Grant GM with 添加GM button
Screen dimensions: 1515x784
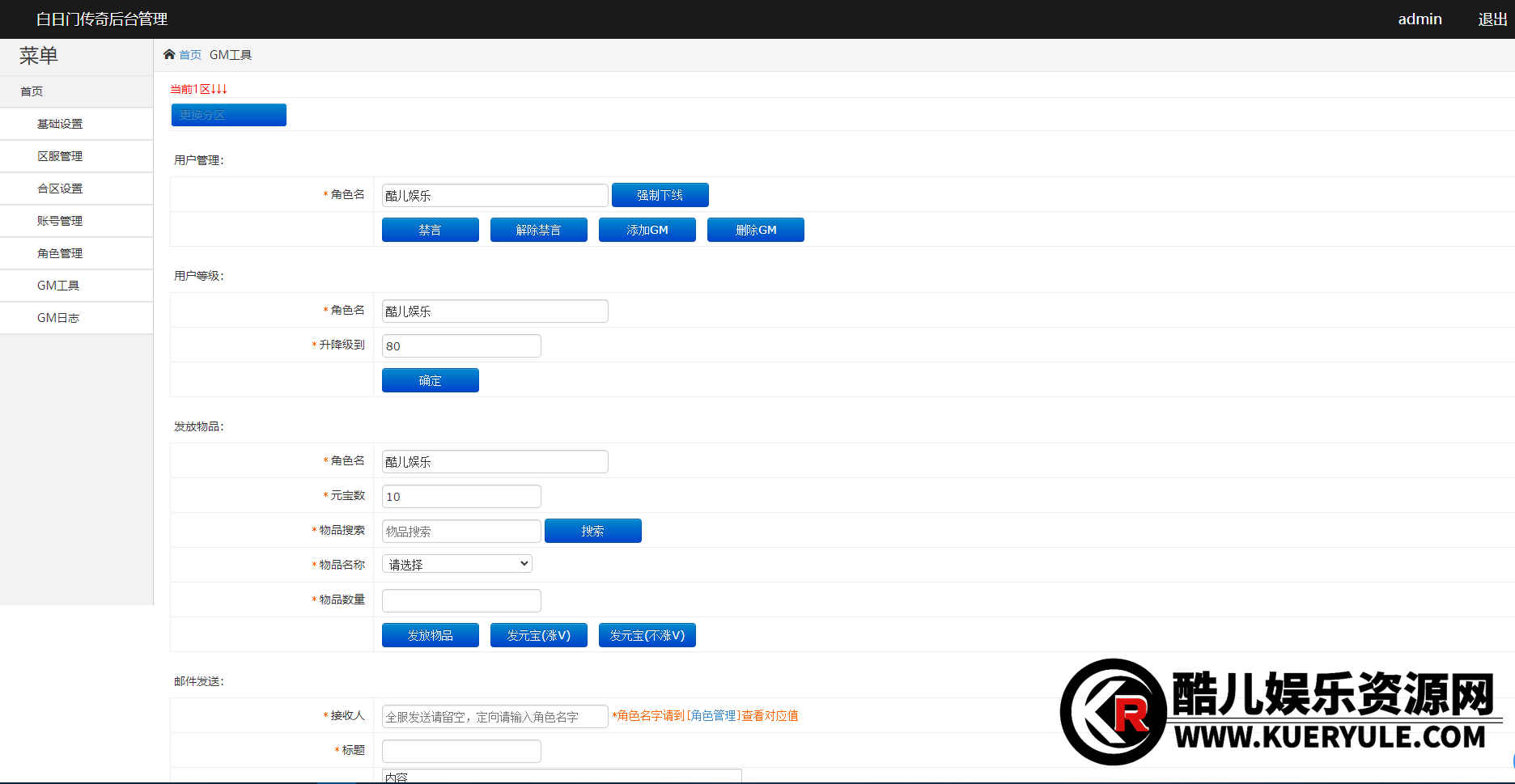pos(647,230)
